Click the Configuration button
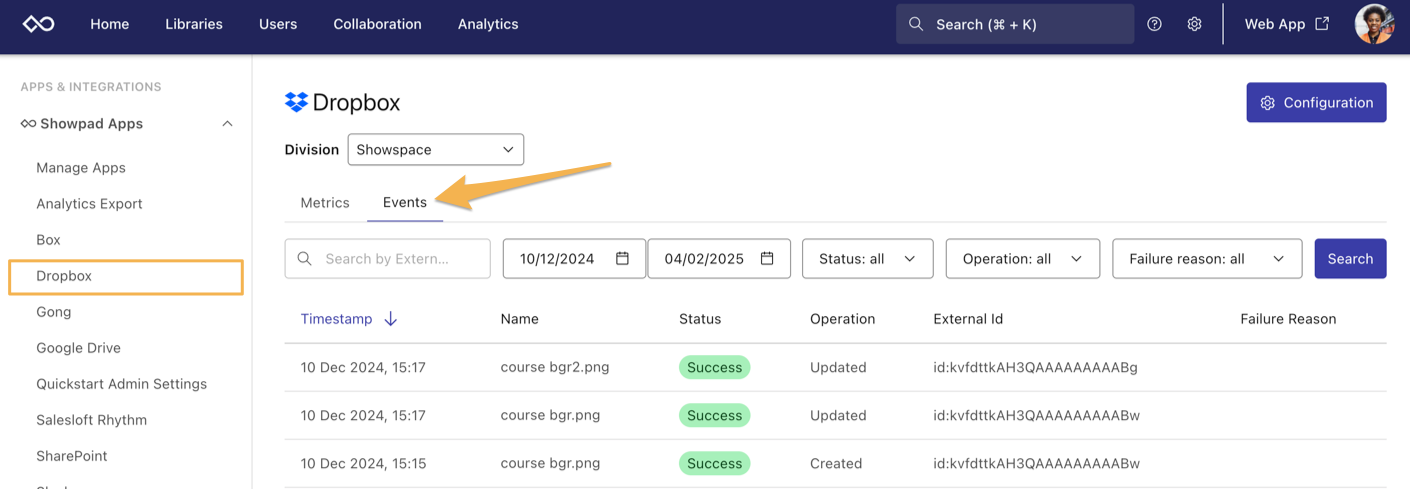The width and height of the screenshot is (1410, 489). pos(1316,103)
